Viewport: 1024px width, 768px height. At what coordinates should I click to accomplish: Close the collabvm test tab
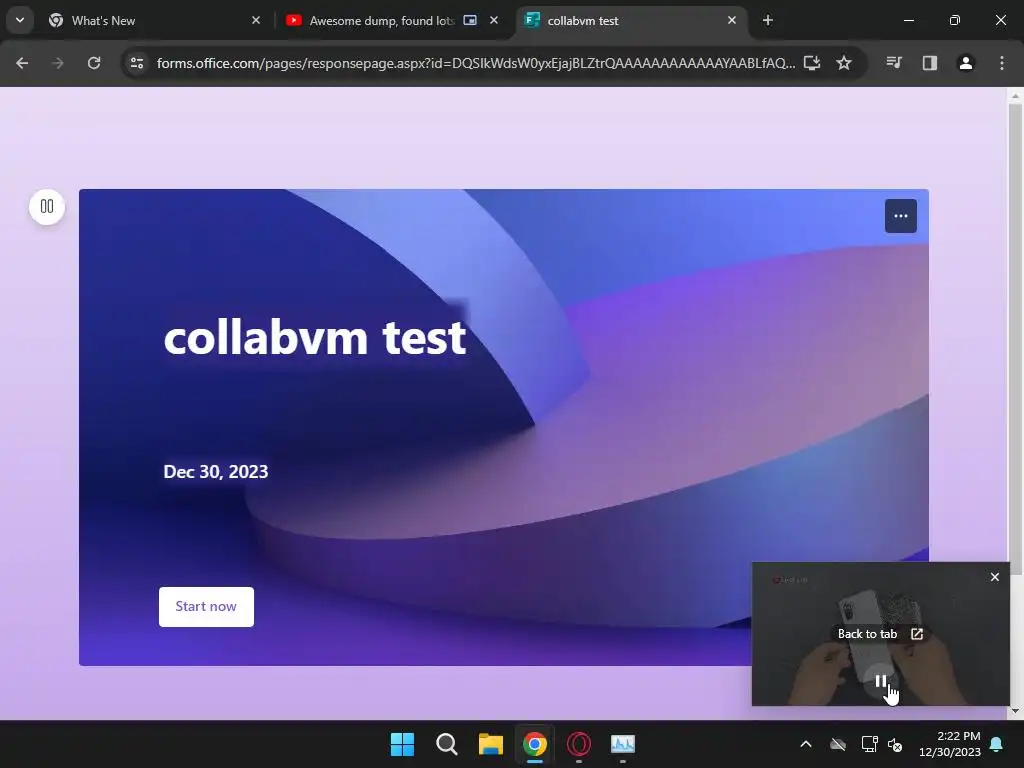click(x=731, y=21)
